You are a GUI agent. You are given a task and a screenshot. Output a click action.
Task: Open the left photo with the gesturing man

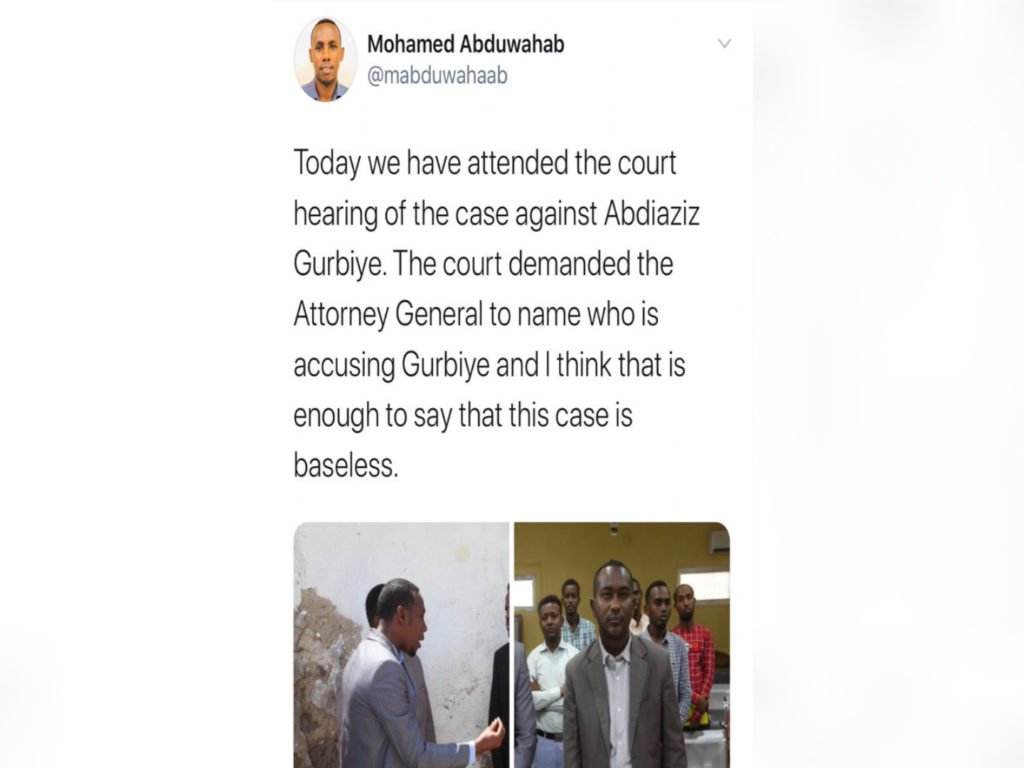[401, 645]
